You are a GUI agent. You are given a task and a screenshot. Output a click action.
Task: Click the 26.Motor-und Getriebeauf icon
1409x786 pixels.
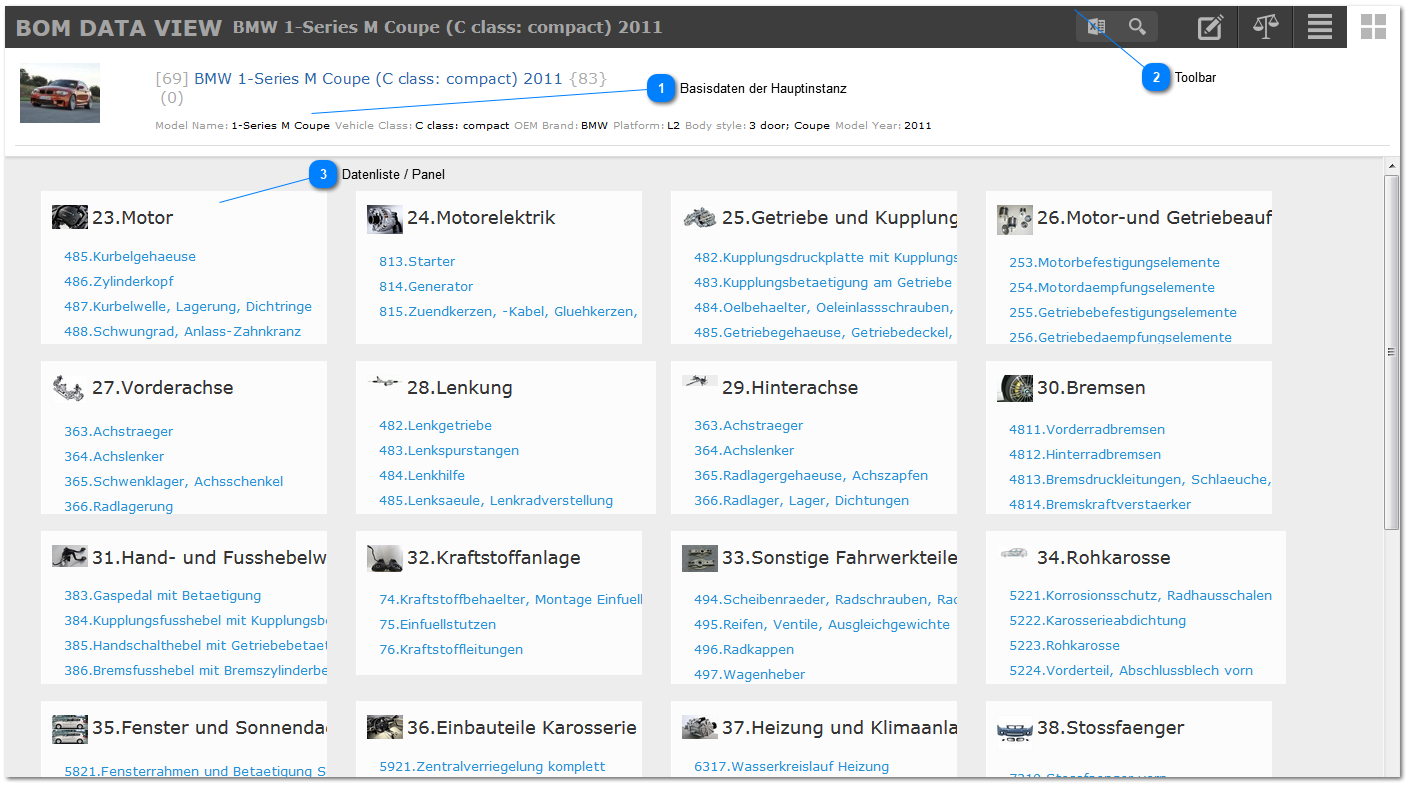tap(1015, 219)
